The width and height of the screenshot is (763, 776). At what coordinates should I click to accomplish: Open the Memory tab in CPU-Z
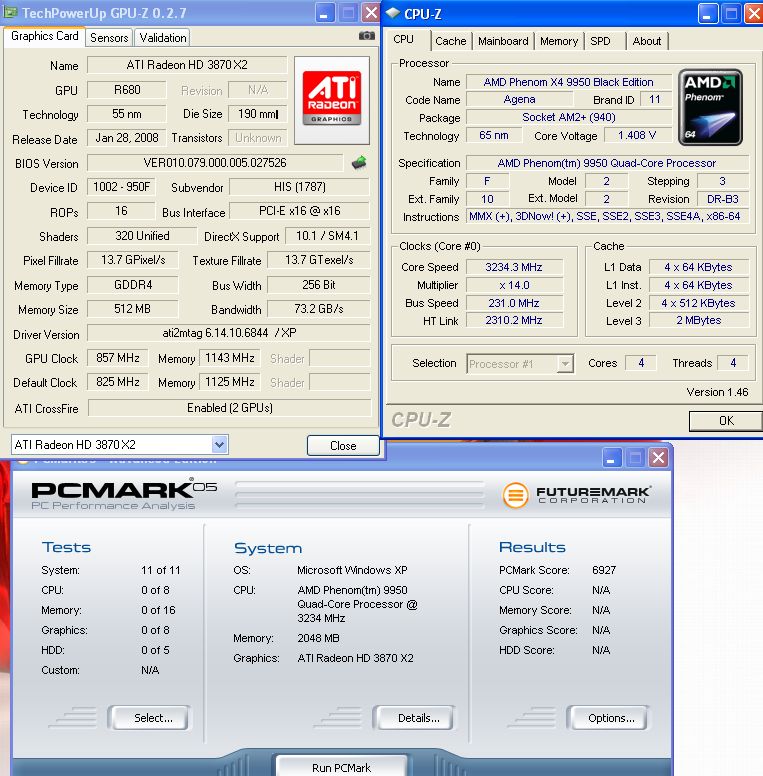(559, 41)
